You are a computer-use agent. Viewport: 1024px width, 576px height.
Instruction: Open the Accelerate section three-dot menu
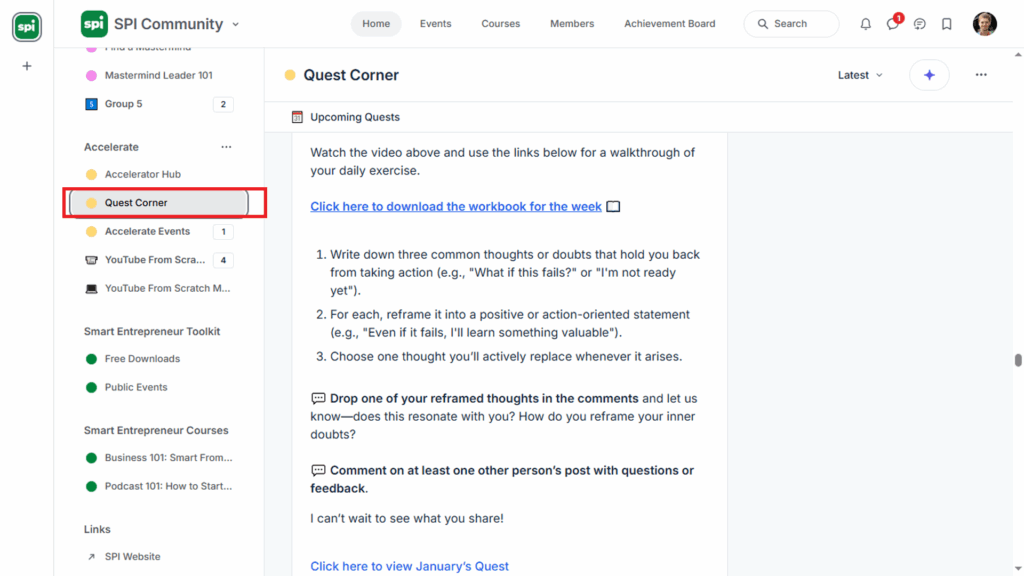coord(226,147)
